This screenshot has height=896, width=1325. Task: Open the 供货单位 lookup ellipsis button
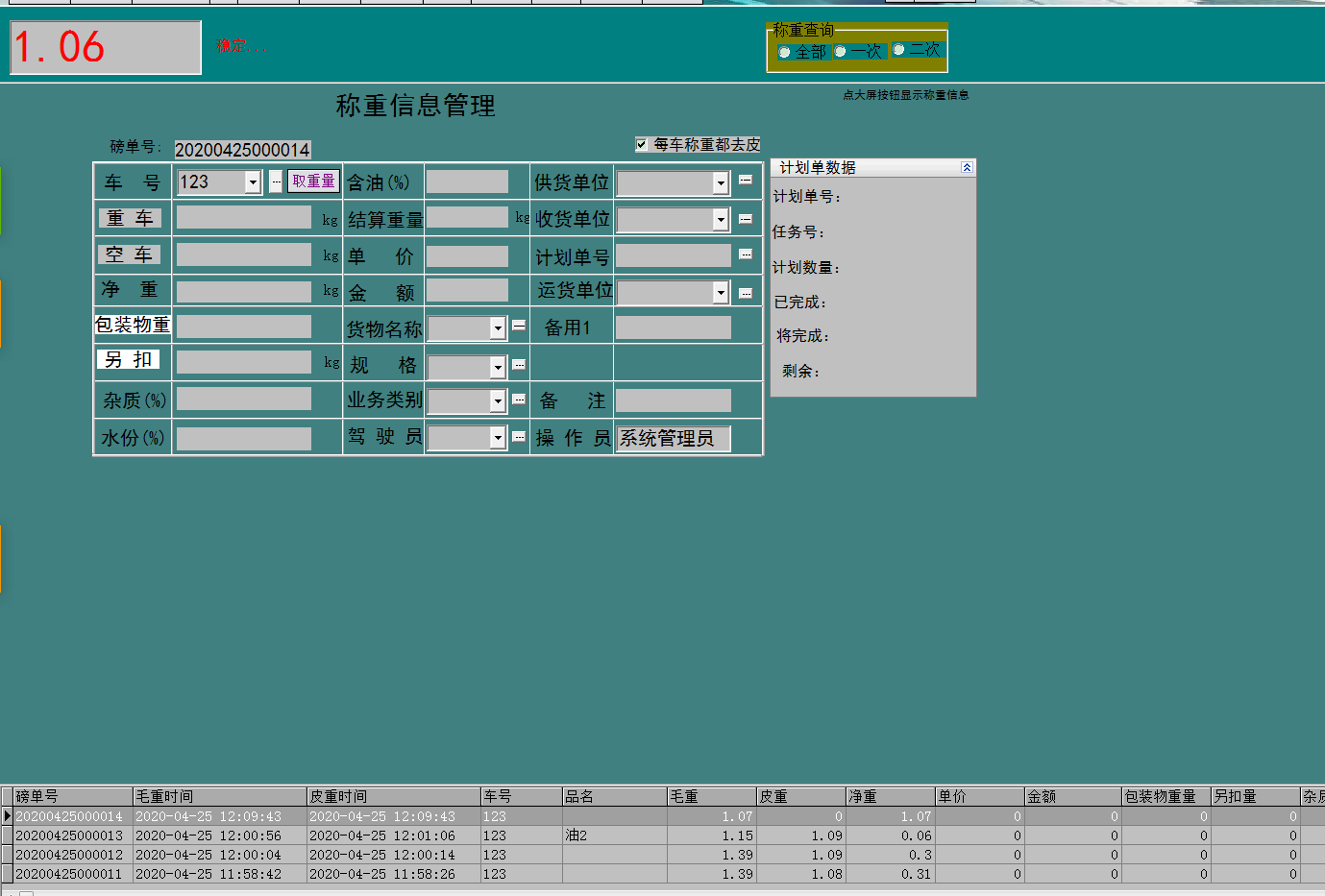pos(745,182)
